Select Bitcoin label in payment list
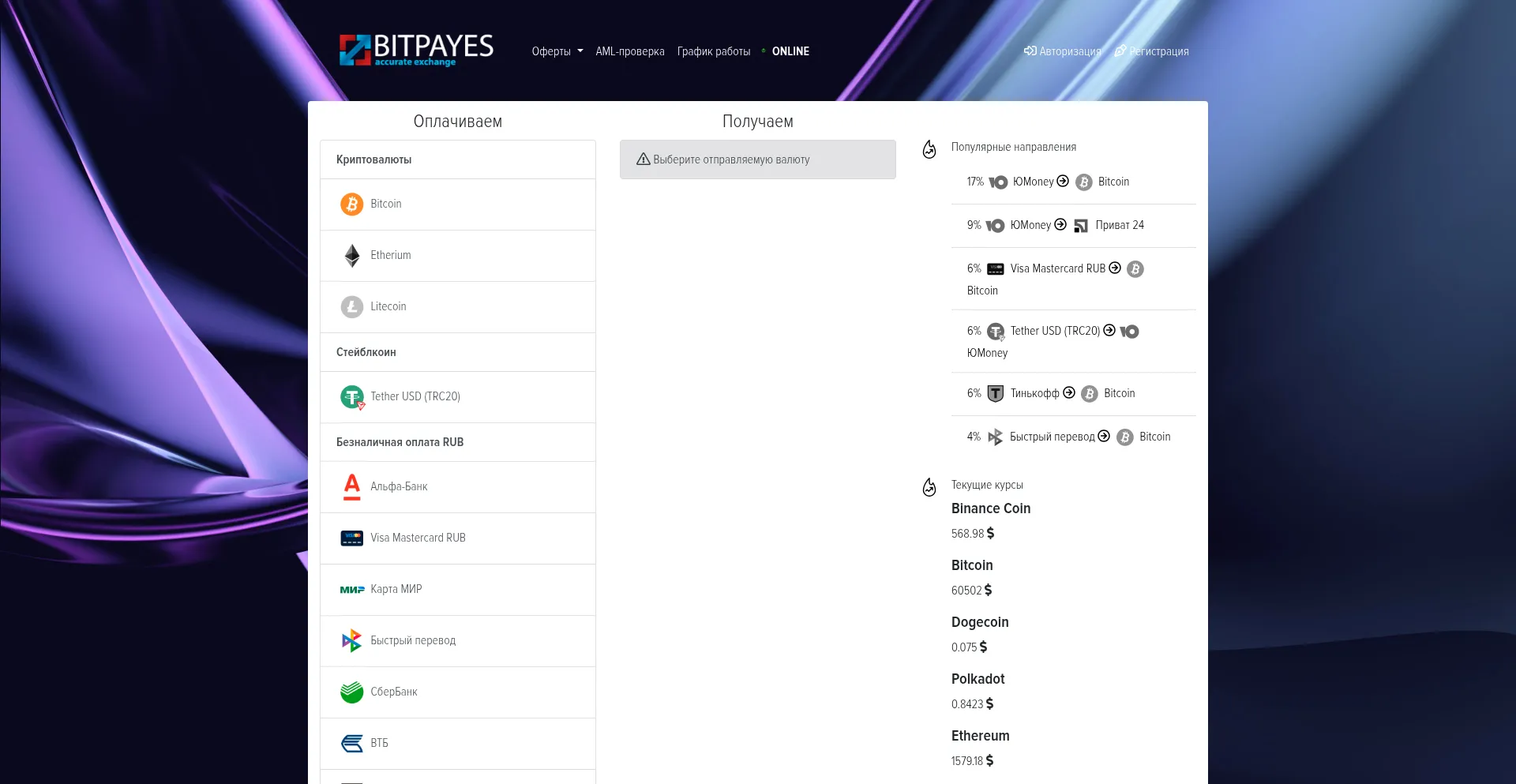 [386, 204]
